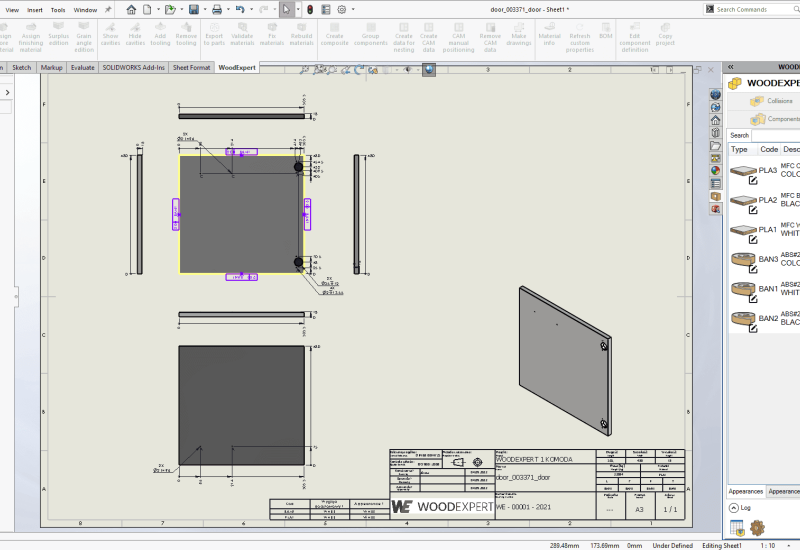Select the Appearances tab at panel bottom
This screenshot has height=550, width=800.
[745, 491]
